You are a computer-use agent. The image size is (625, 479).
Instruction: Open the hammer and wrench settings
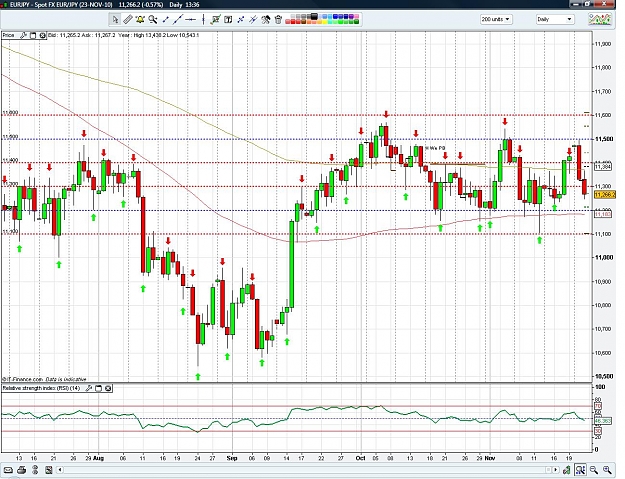pyautogui.click(x=266, y=19)
